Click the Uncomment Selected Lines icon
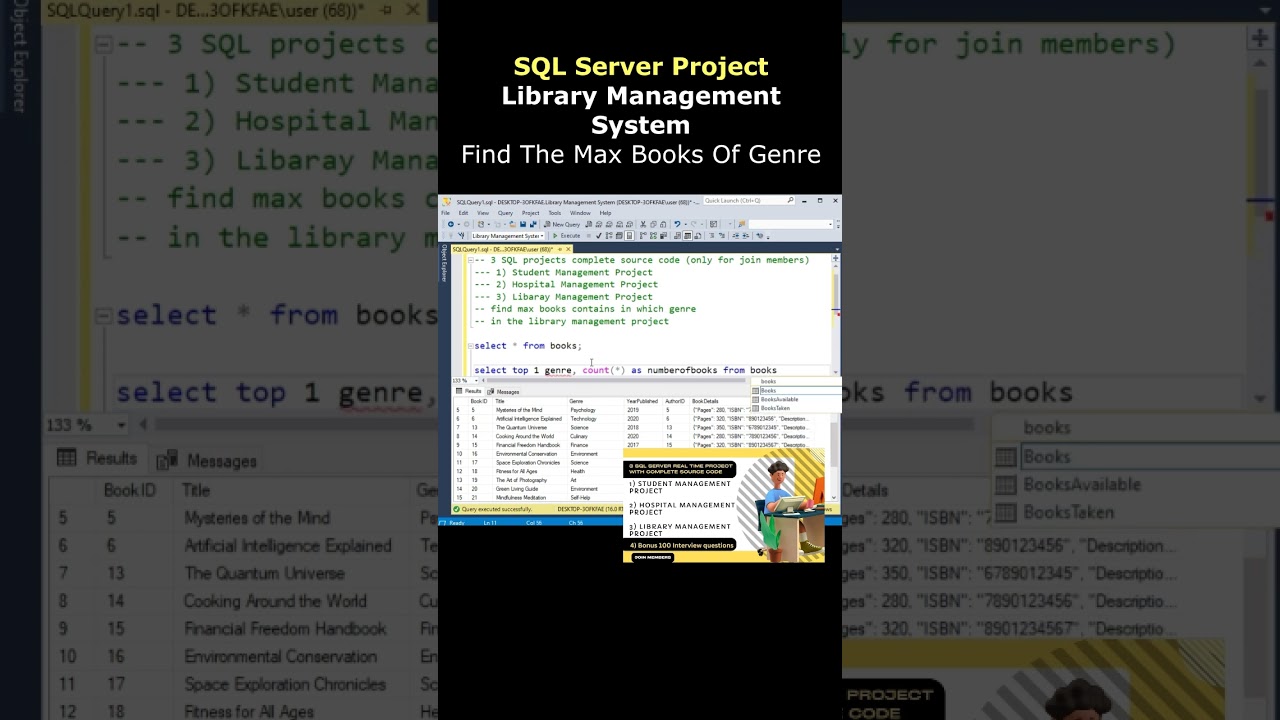The image size is (1280, 720). tap(722, 236)
